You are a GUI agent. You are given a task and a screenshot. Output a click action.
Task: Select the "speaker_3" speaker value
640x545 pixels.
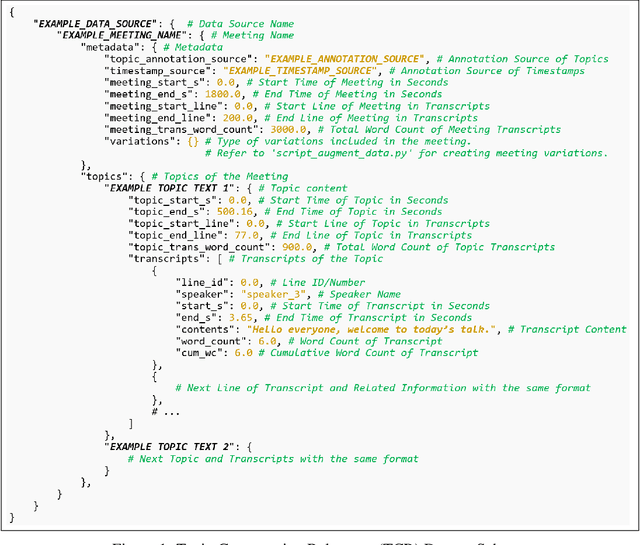[262, 294]
